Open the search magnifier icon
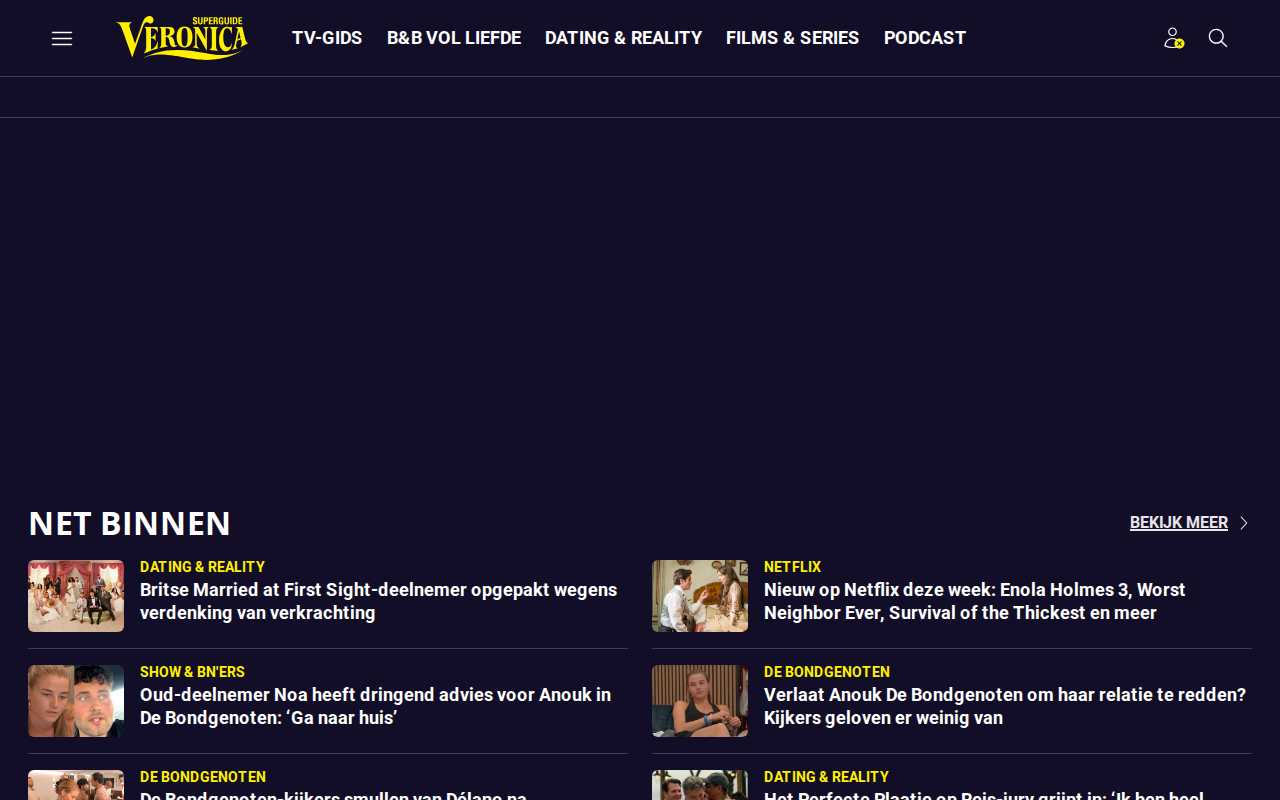Screen dimensions: 1280x800 1218,38
